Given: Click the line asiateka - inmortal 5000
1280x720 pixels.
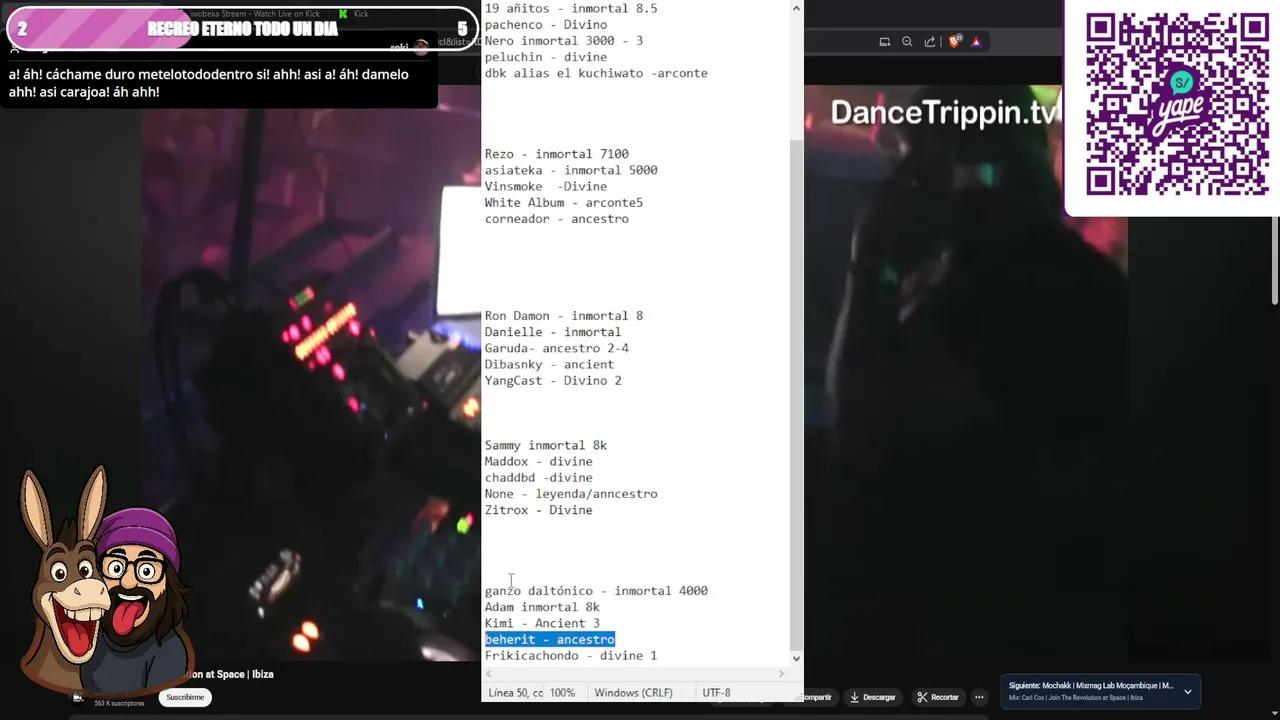Looking at the screenshot, I should [x=571, y=170].
